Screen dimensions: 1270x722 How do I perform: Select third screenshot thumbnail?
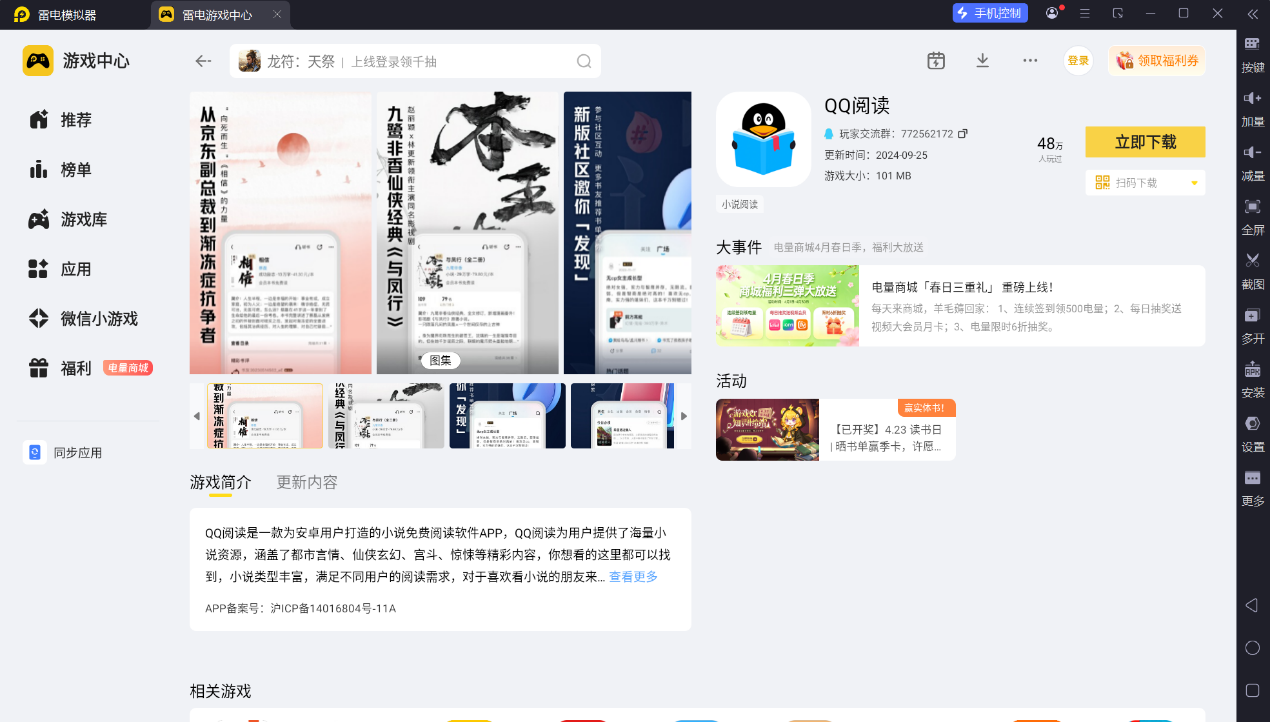pyautogui.click(x=507, y=416)
